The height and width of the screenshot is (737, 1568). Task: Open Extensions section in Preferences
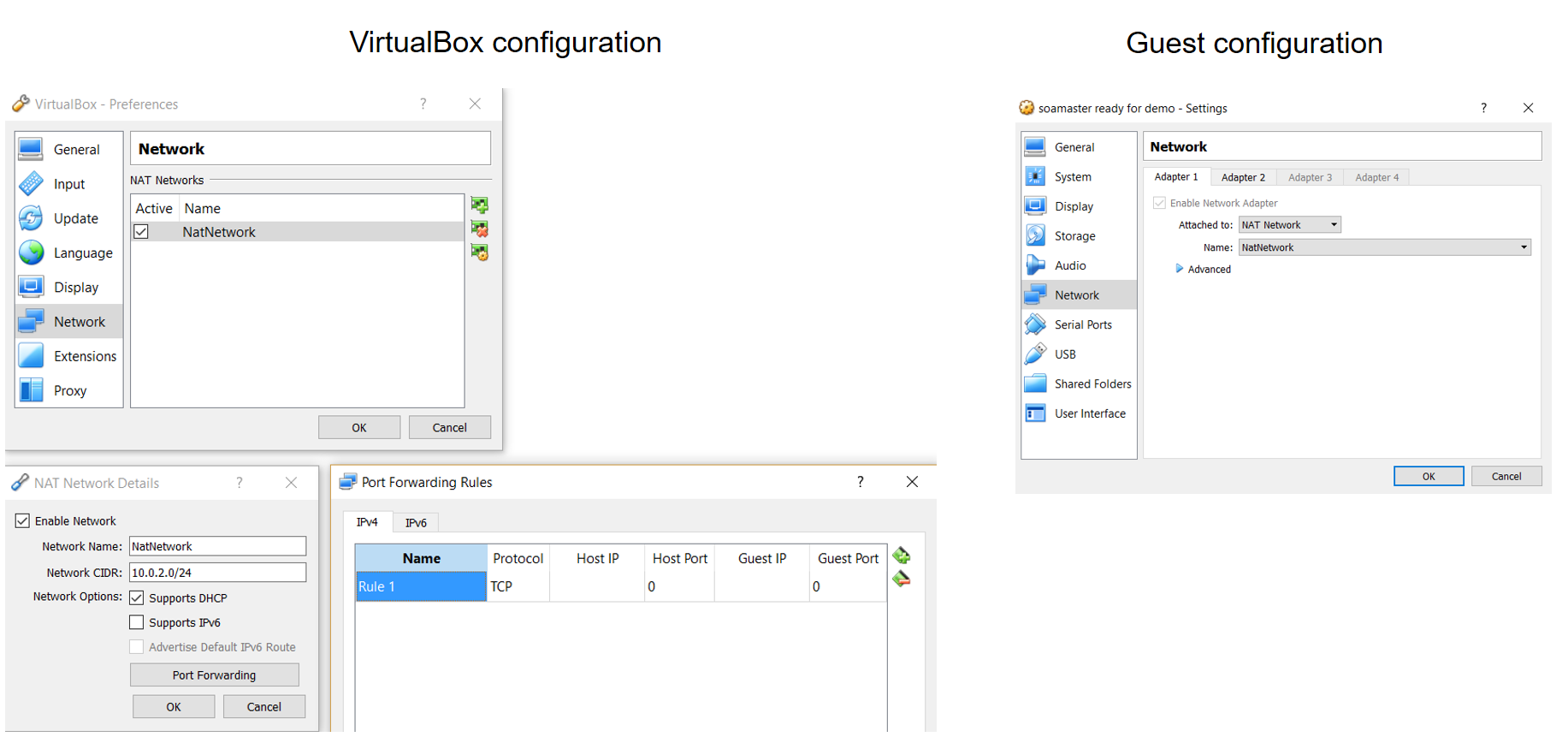69,356
